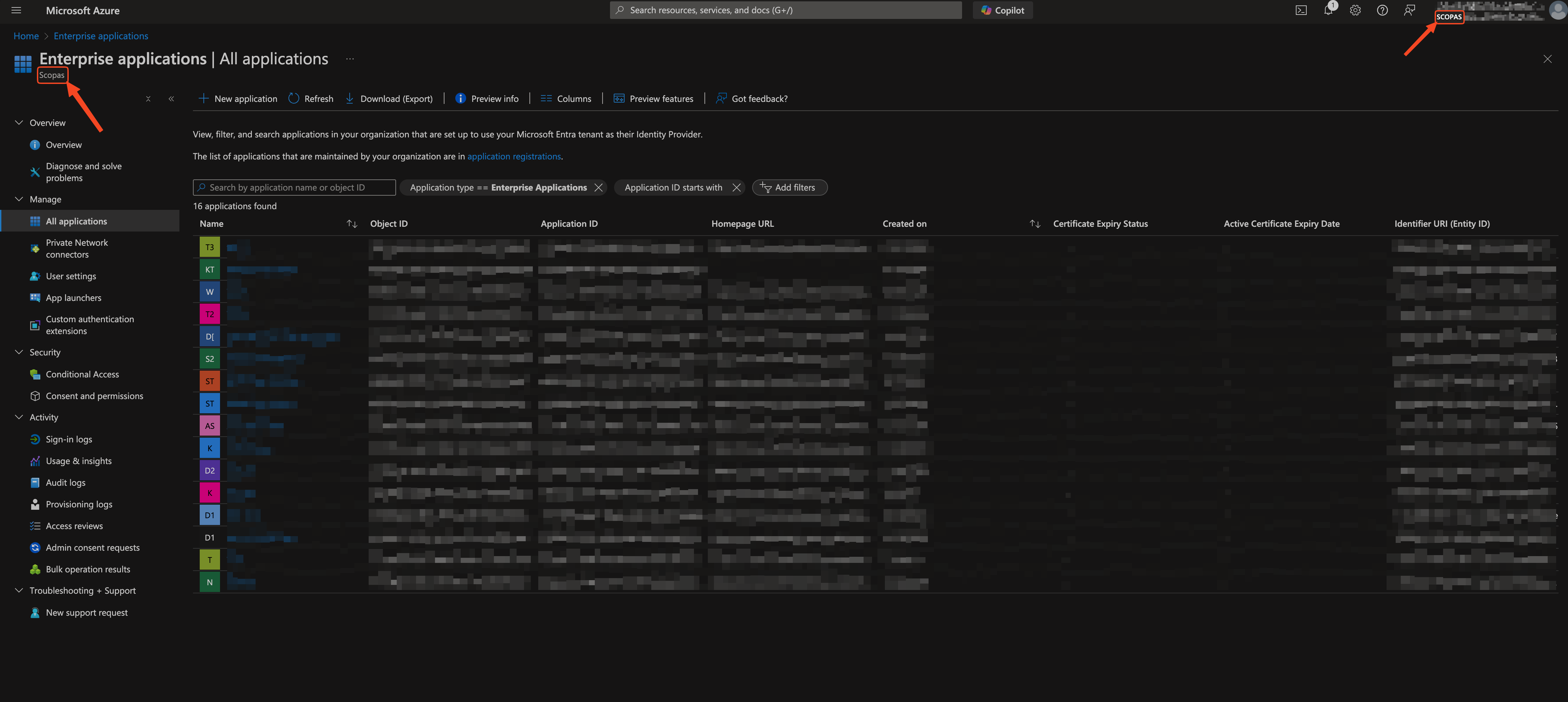Click the application registrations link

514,156
